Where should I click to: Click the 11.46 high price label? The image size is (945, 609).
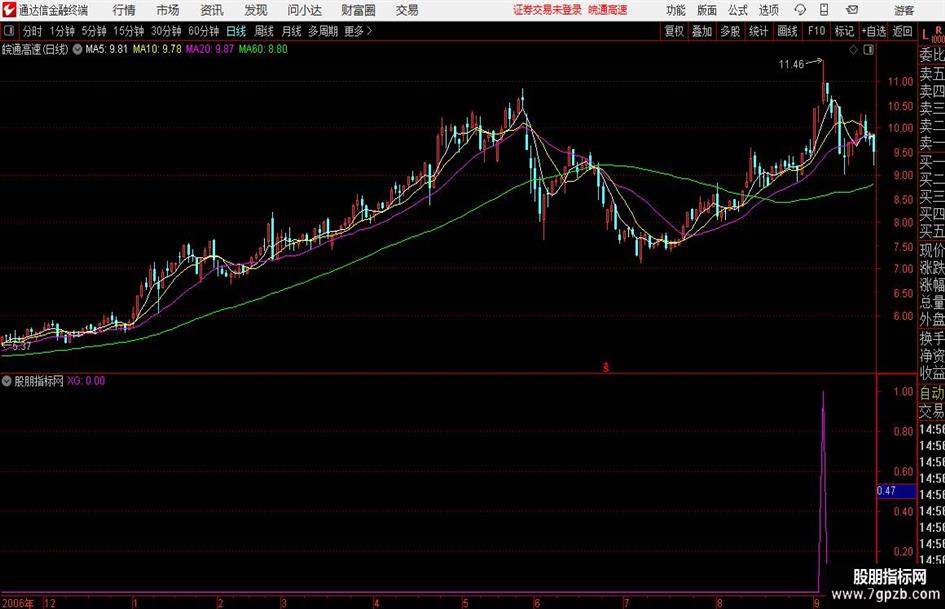coord(791,65)
